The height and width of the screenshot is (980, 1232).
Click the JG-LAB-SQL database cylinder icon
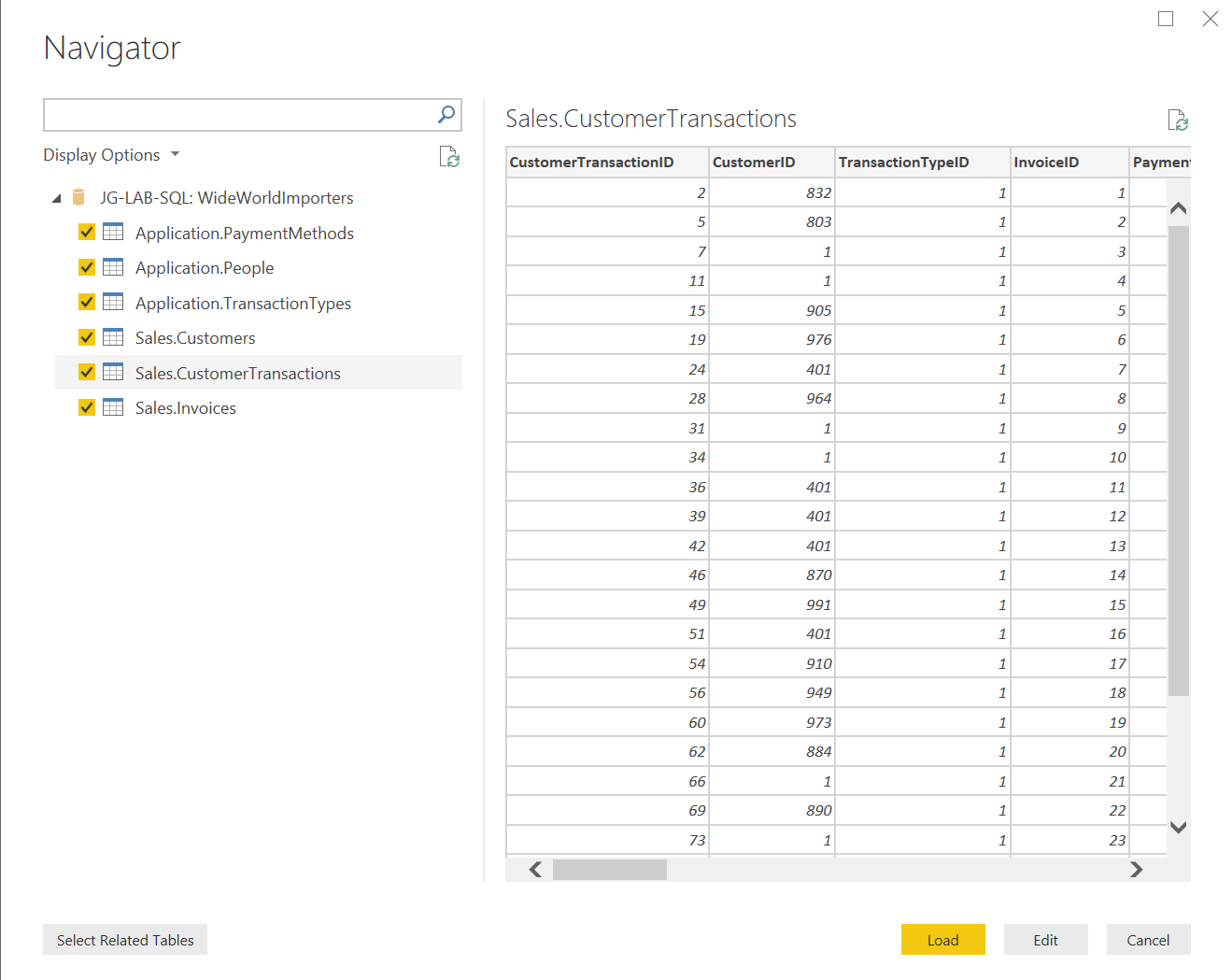click(78, 197)
